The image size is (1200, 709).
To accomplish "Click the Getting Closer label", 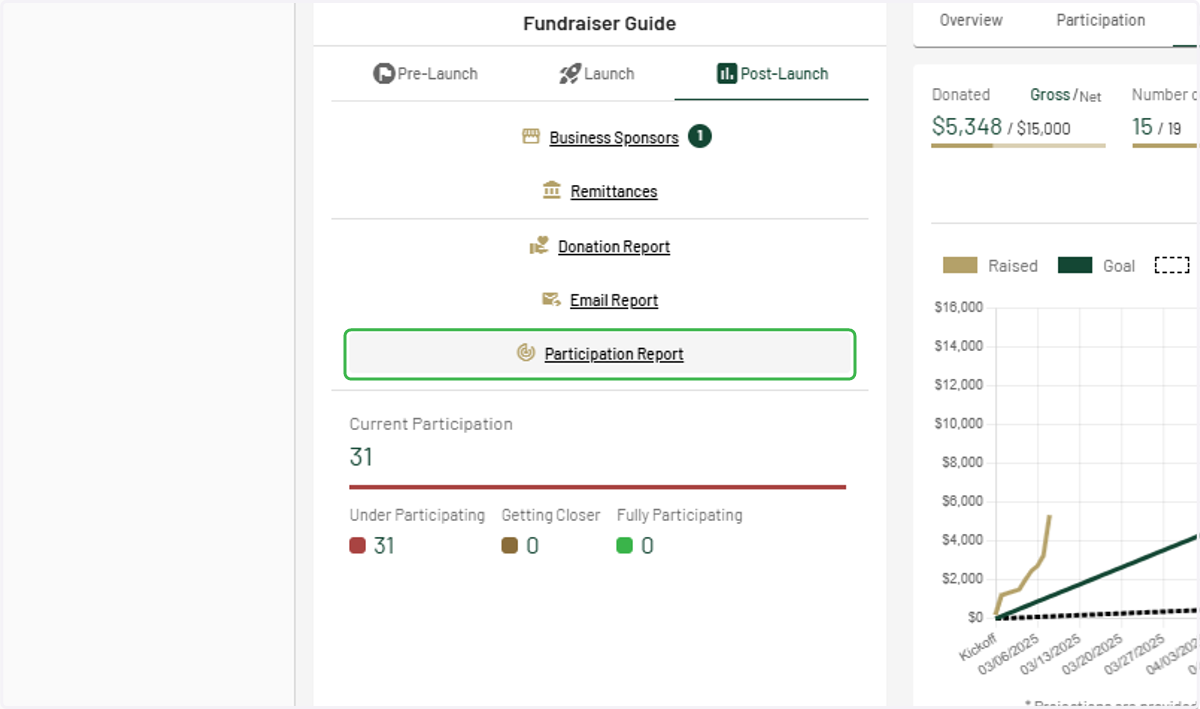I will click(551, 515).
